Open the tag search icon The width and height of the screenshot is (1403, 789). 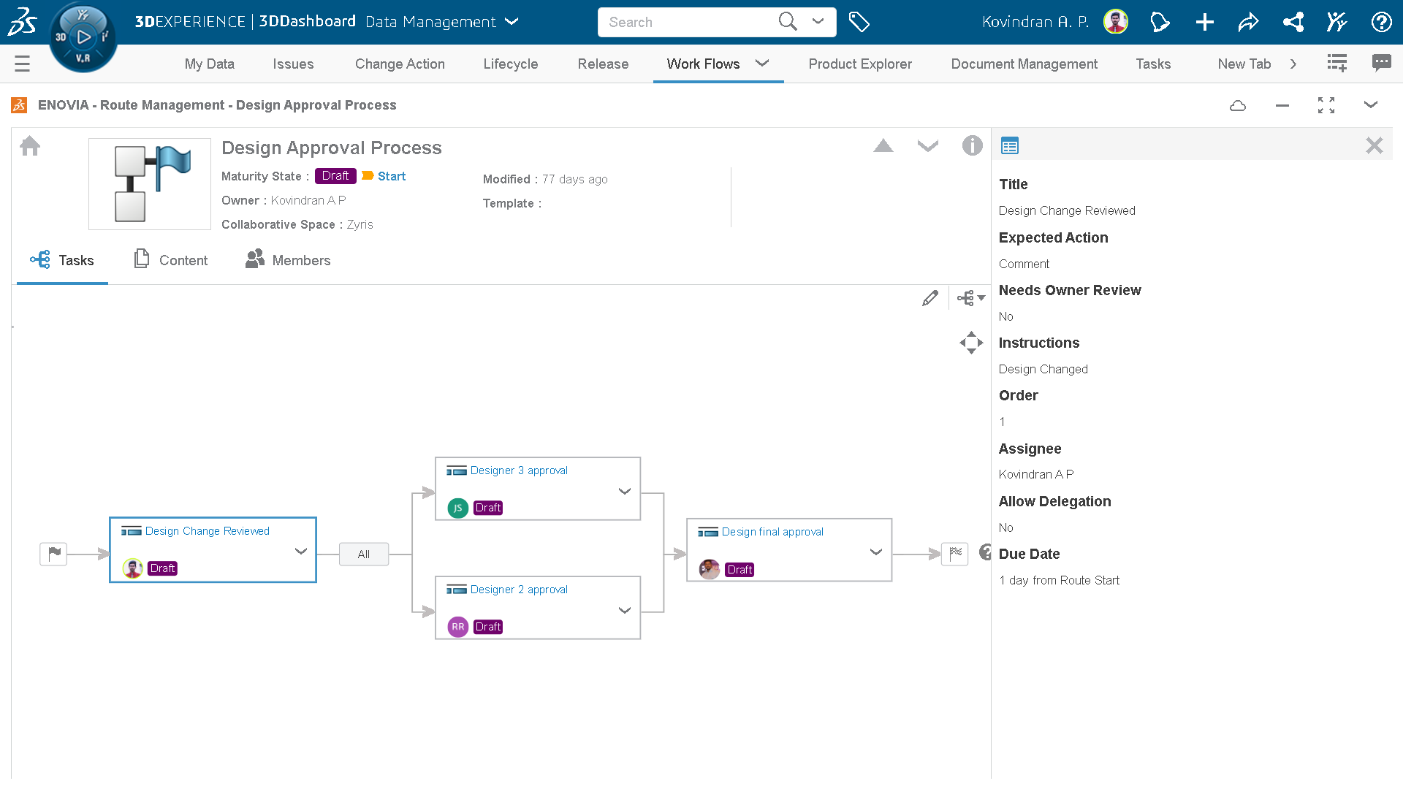[x=858, y=22]
